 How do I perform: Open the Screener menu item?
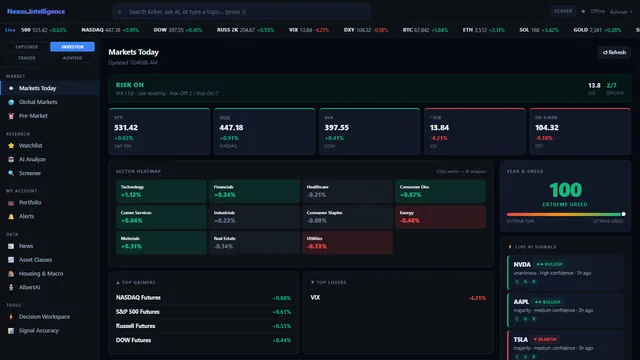tap(50, 173)
